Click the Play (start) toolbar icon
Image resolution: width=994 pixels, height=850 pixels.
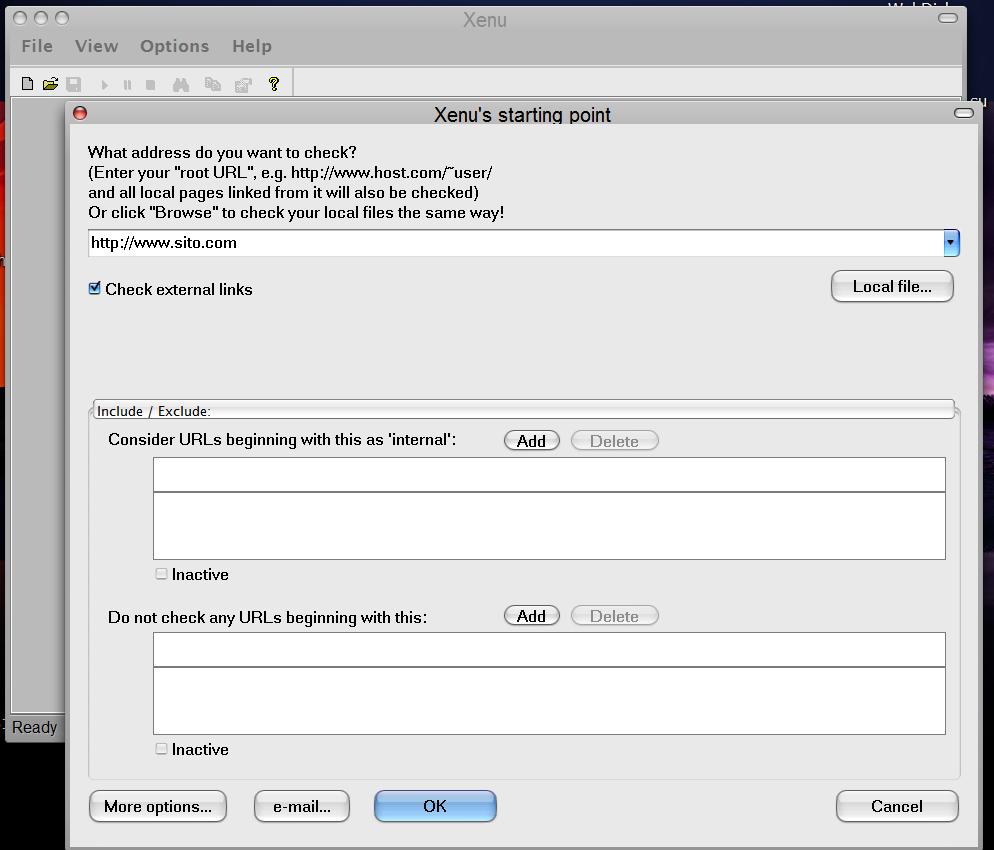coord(105,85)
